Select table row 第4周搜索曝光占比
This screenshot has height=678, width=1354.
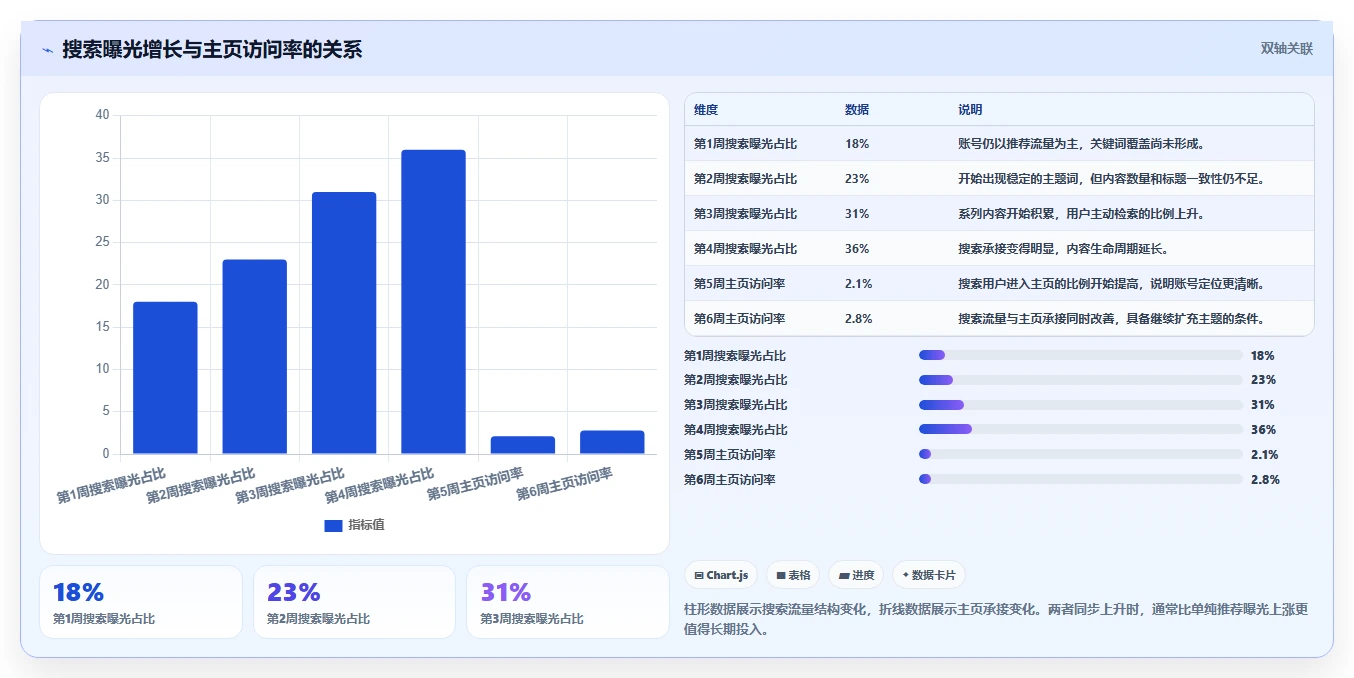click(999, 248)
